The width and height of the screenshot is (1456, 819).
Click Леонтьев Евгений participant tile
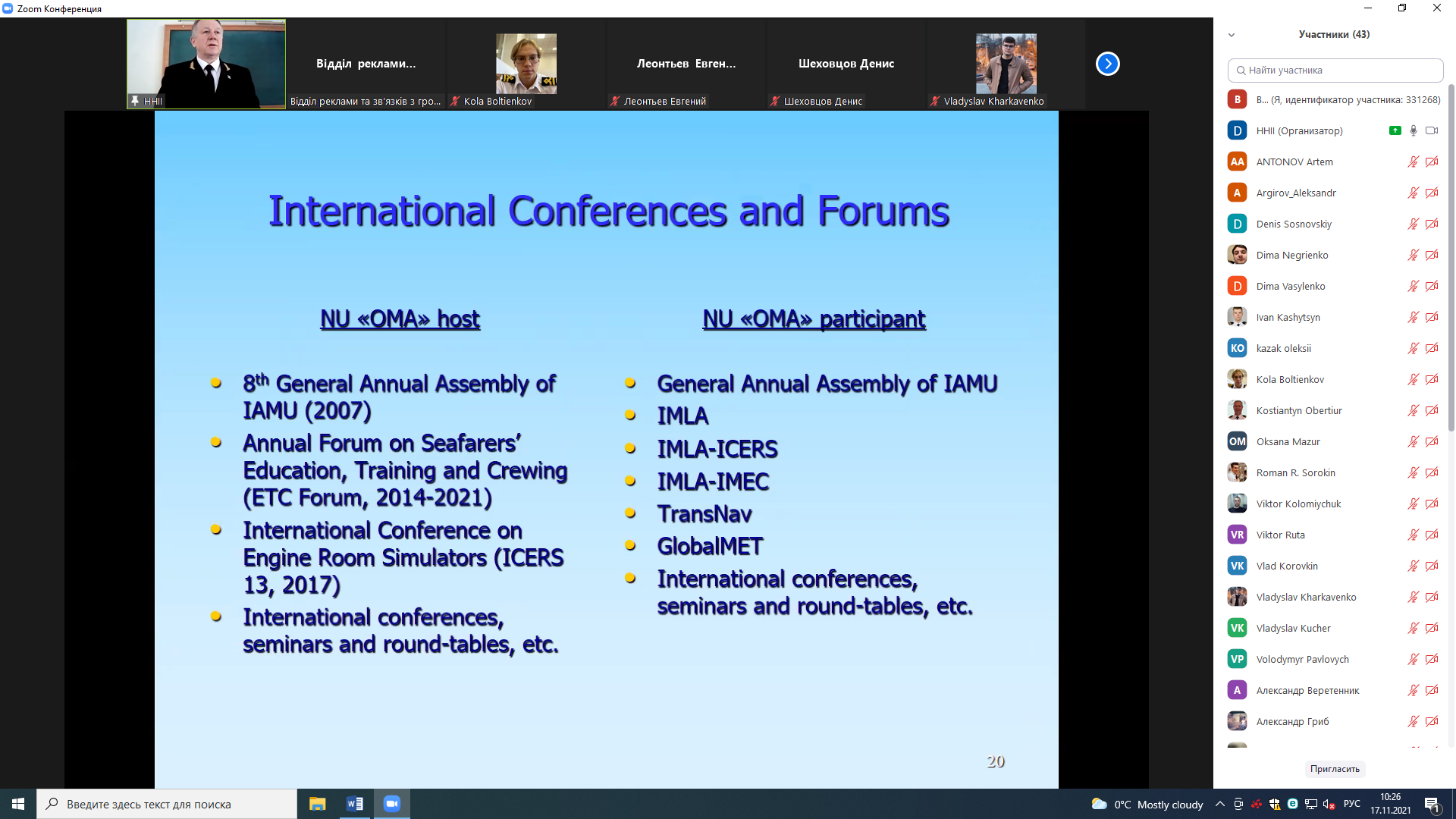(686, 64)
